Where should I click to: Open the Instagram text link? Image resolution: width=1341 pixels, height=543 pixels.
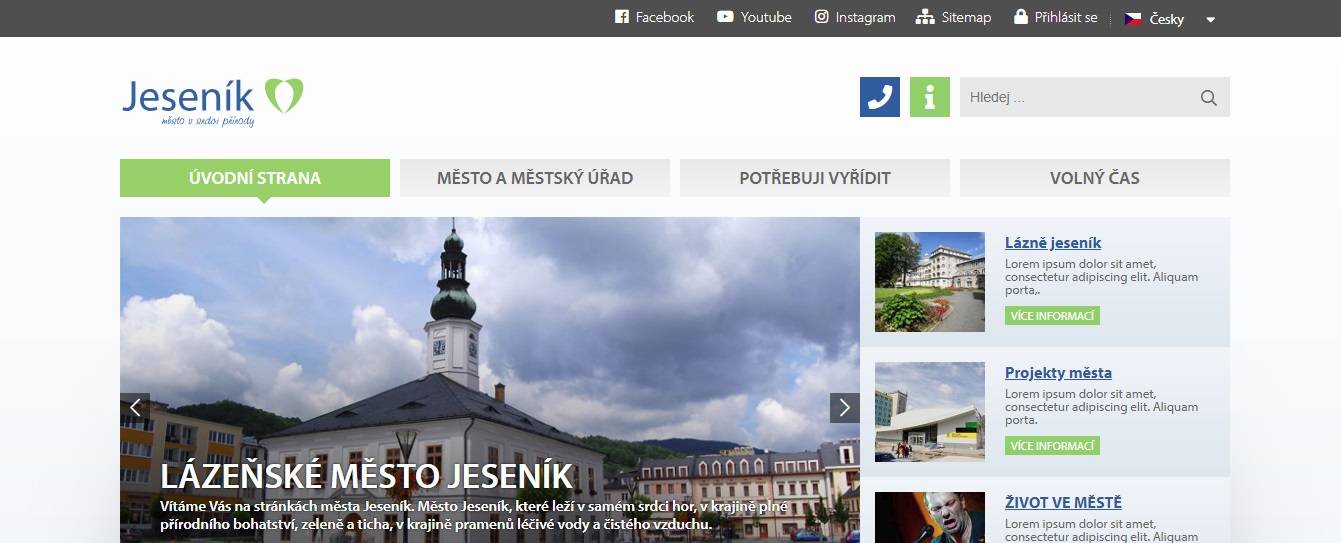click(x=865, y=17)
